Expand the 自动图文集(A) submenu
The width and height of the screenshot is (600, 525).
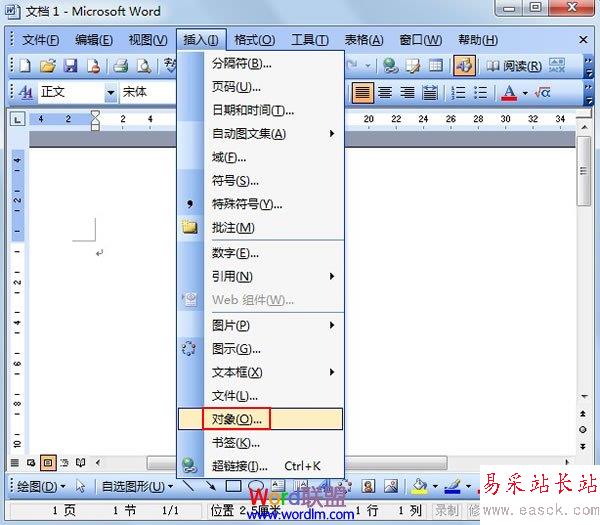[261, 134]
